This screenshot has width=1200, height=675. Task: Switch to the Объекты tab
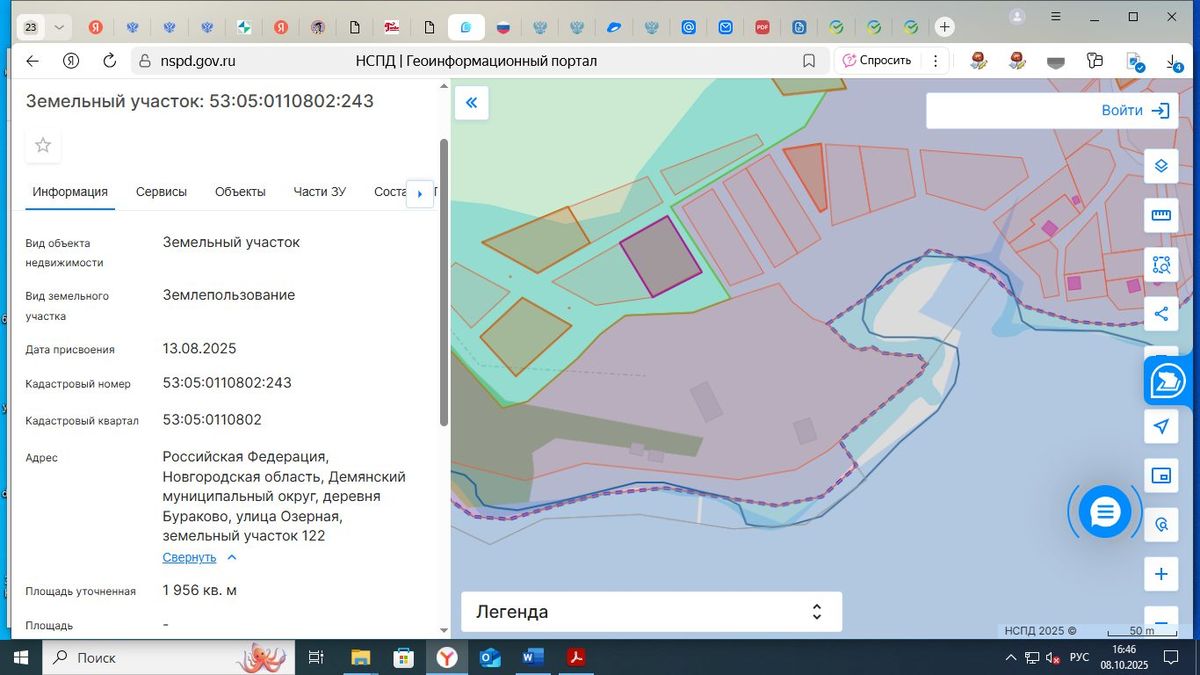[x=240, y=192]
